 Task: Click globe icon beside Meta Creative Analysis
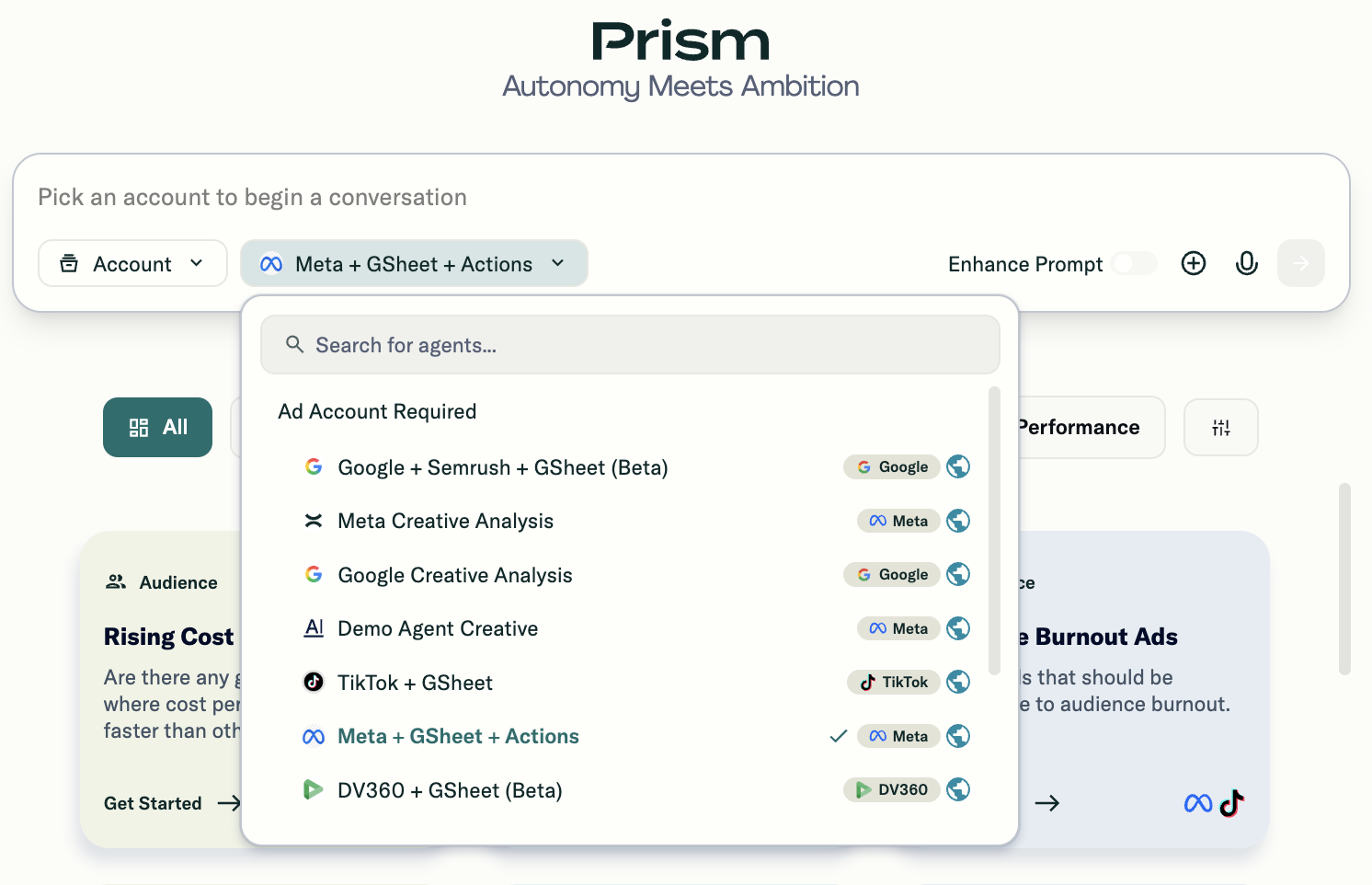958,521
